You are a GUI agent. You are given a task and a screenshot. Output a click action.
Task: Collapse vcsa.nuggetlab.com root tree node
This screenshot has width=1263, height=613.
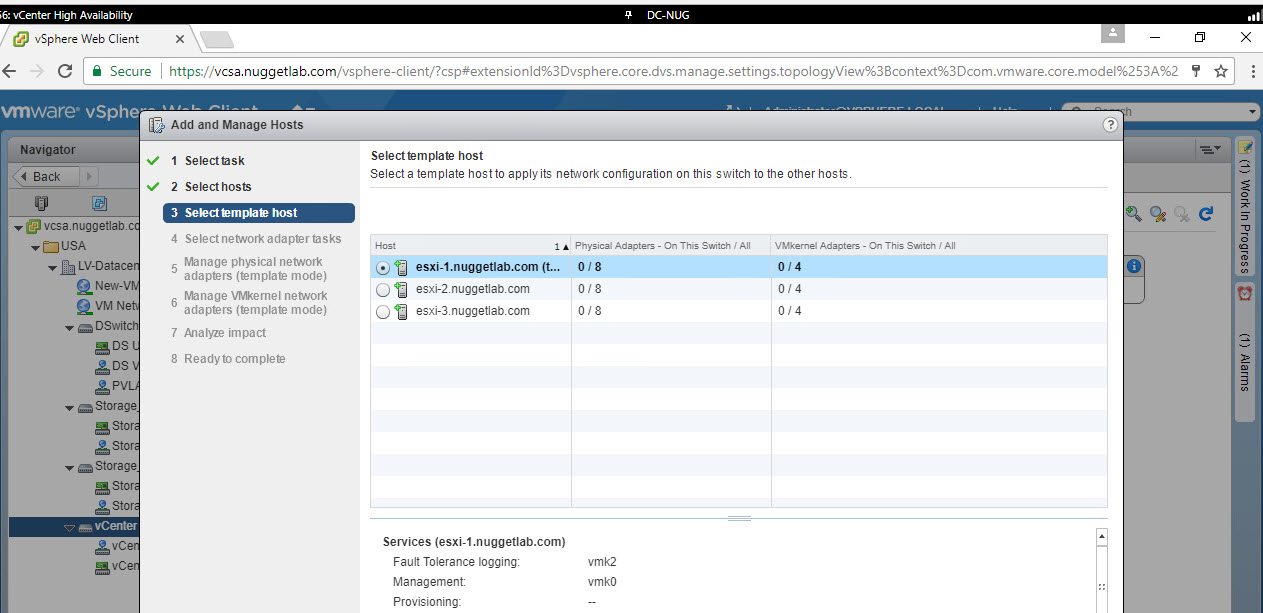tap(19, 227)
